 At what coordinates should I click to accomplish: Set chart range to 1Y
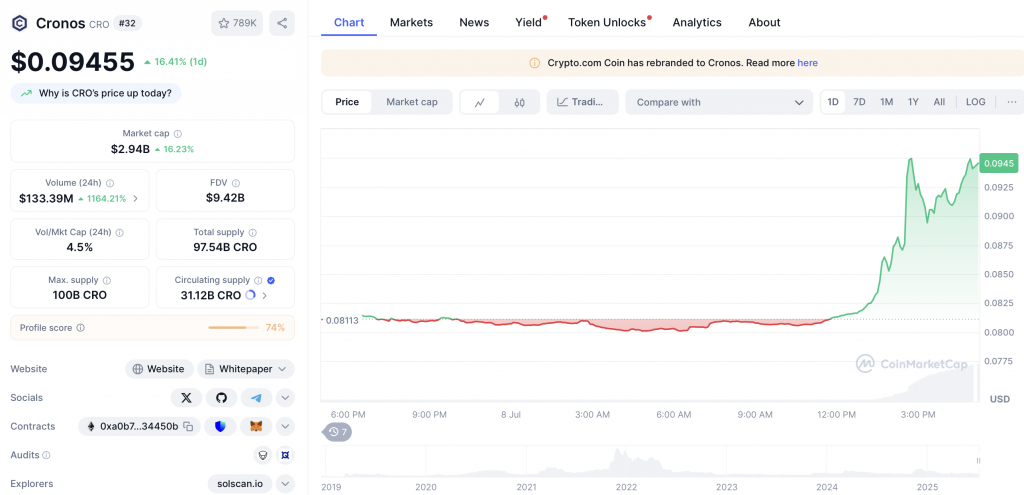913,102
